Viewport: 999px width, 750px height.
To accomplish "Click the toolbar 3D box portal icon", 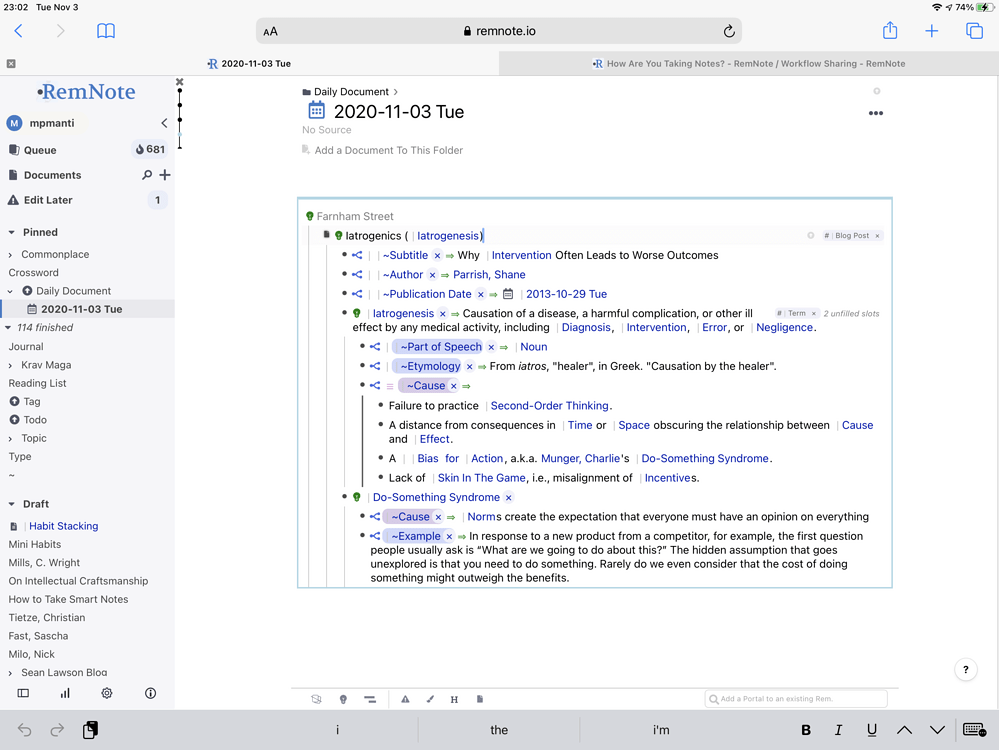I will pyautogui.click(x=316, y=699).
